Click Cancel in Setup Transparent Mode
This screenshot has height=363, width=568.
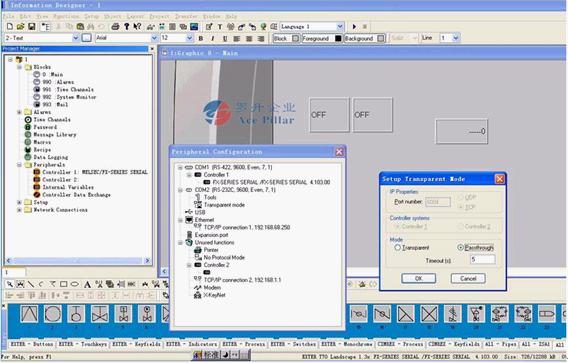468,278
